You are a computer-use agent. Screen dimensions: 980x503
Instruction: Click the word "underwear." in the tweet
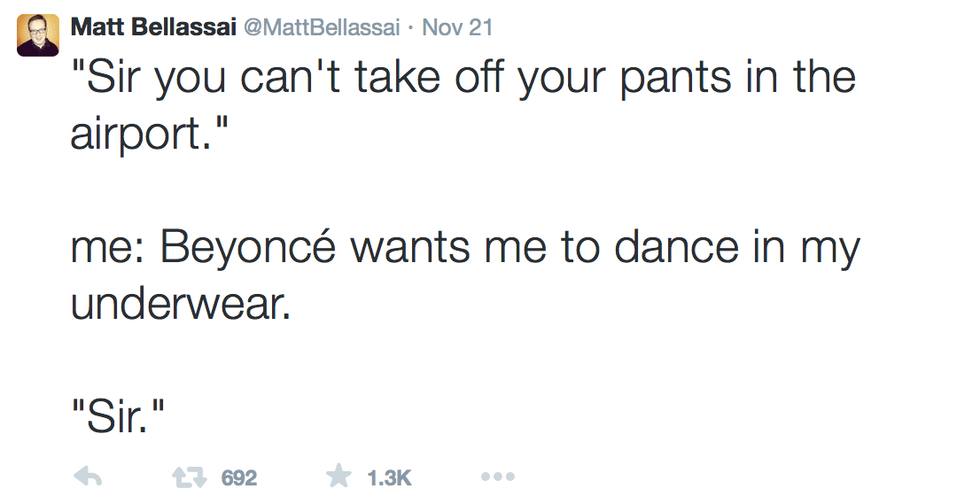(x=180, y=303)
